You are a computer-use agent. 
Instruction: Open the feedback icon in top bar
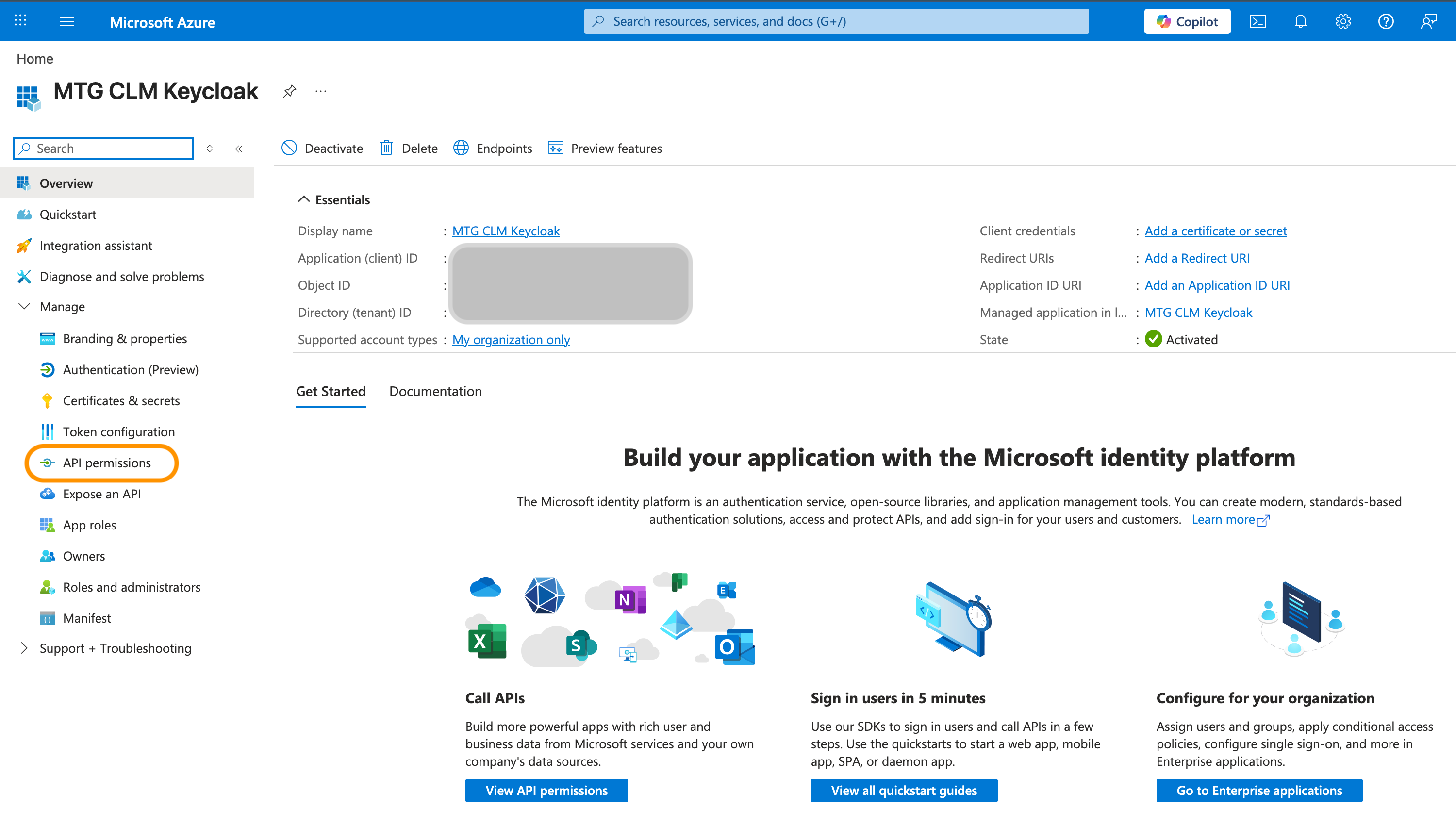click(1428, 21)
